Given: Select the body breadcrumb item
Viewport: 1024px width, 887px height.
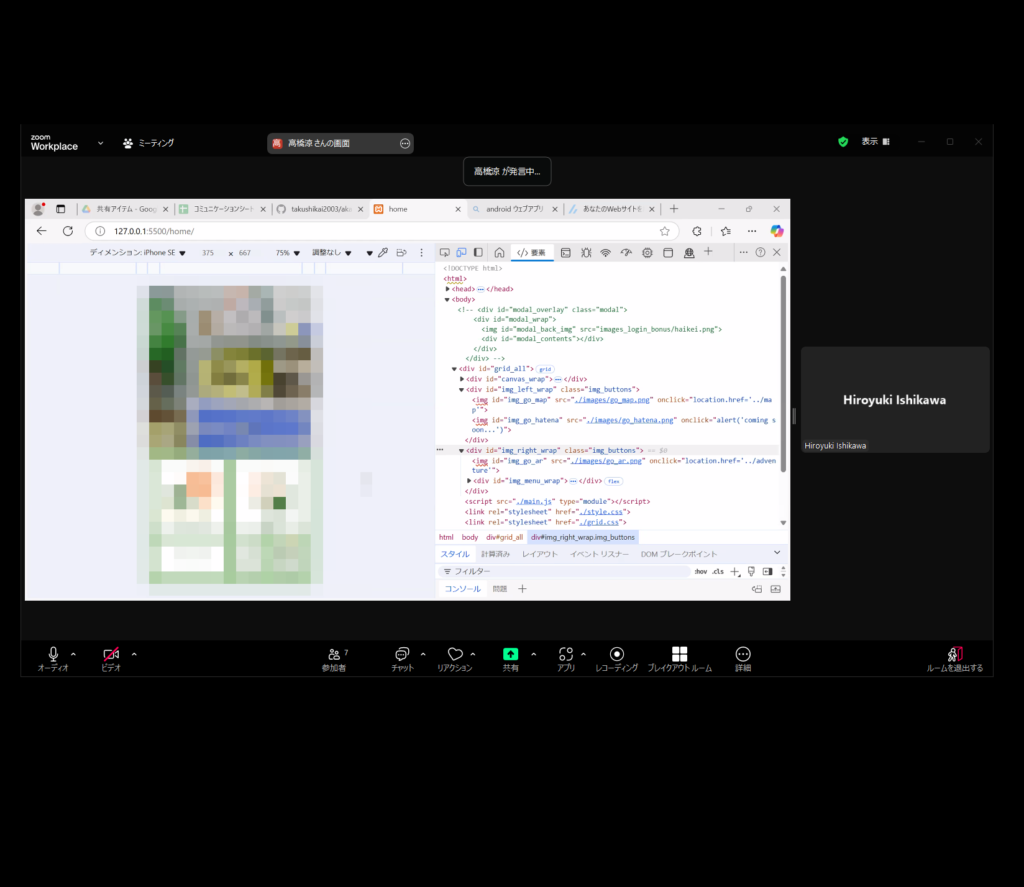Looking at the screenshot, I should pos(470,538).
